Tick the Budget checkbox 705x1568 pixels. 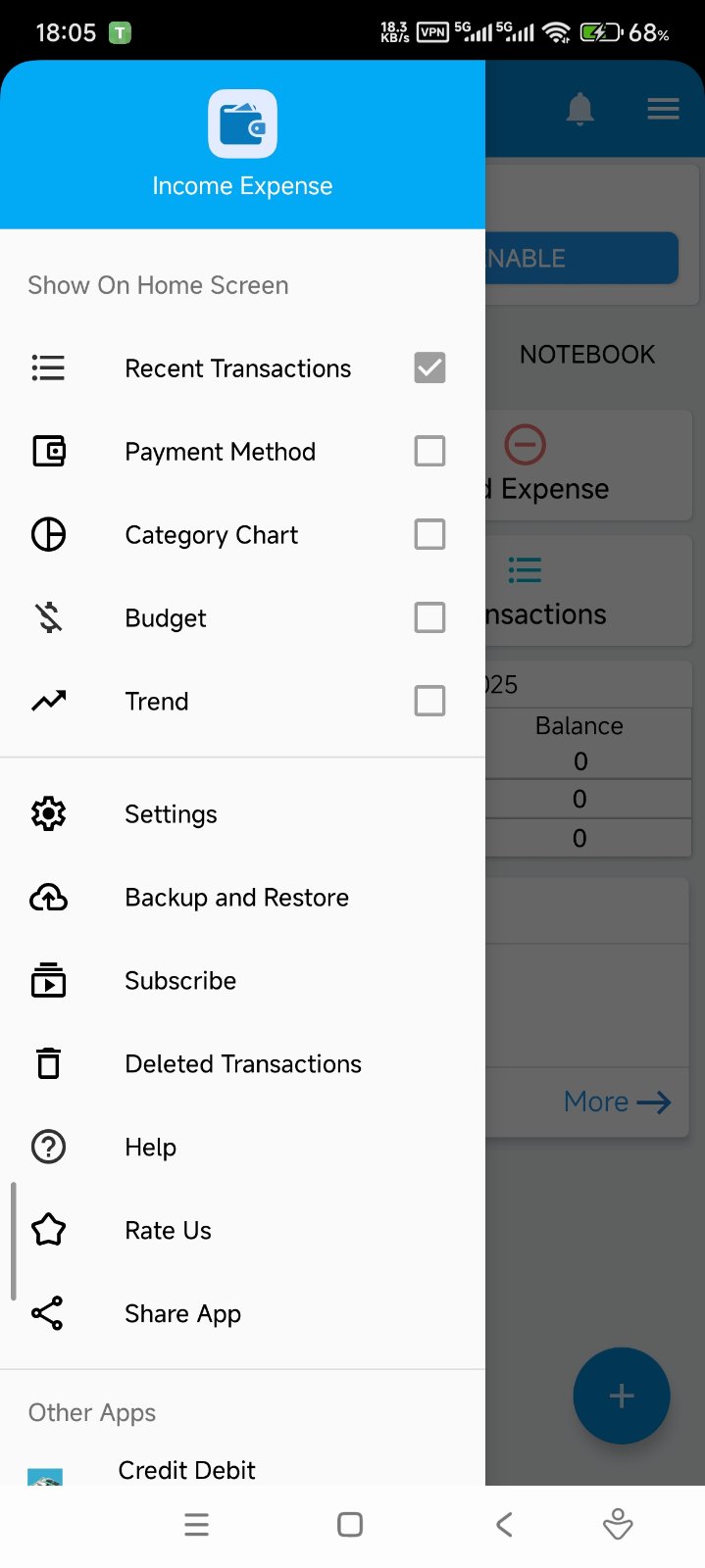pos(429,617)
